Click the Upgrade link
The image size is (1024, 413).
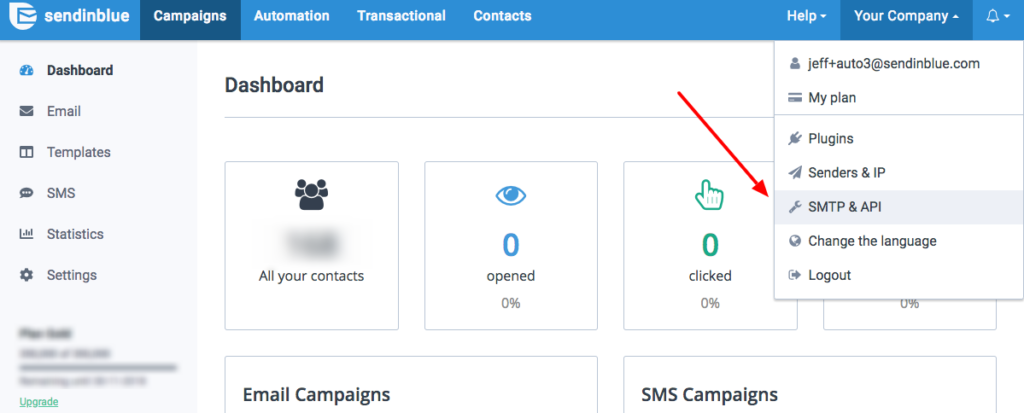pyautogui.click(x=39, y=402)
